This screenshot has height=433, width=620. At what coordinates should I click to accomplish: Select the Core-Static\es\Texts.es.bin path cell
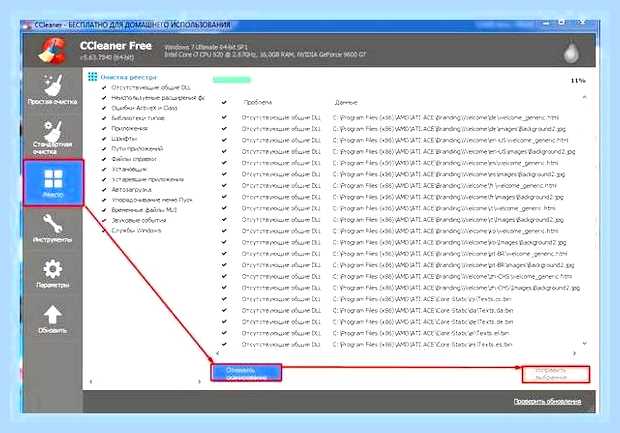(422, 344)
